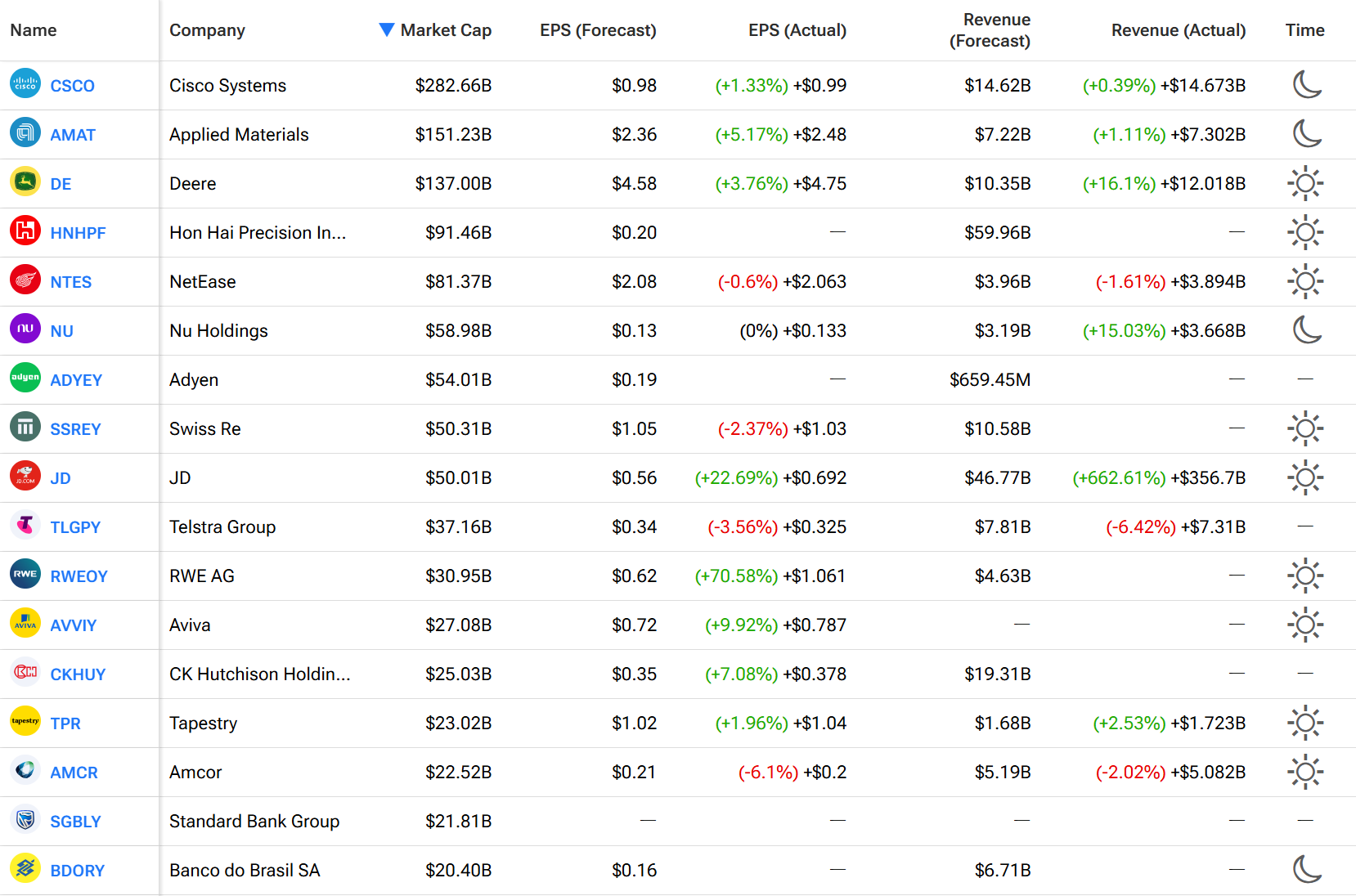The height and width of the screenshot is (896, 1356).
Task: Click the Nu Holdings logo icon
Action: 25,329
